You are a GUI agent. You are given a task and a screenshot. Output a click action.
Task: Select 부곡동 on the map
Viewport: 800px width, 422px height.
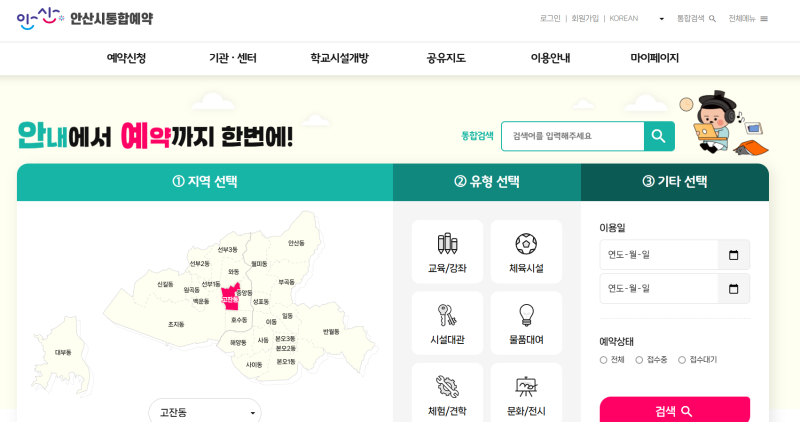tap(286, 282)
